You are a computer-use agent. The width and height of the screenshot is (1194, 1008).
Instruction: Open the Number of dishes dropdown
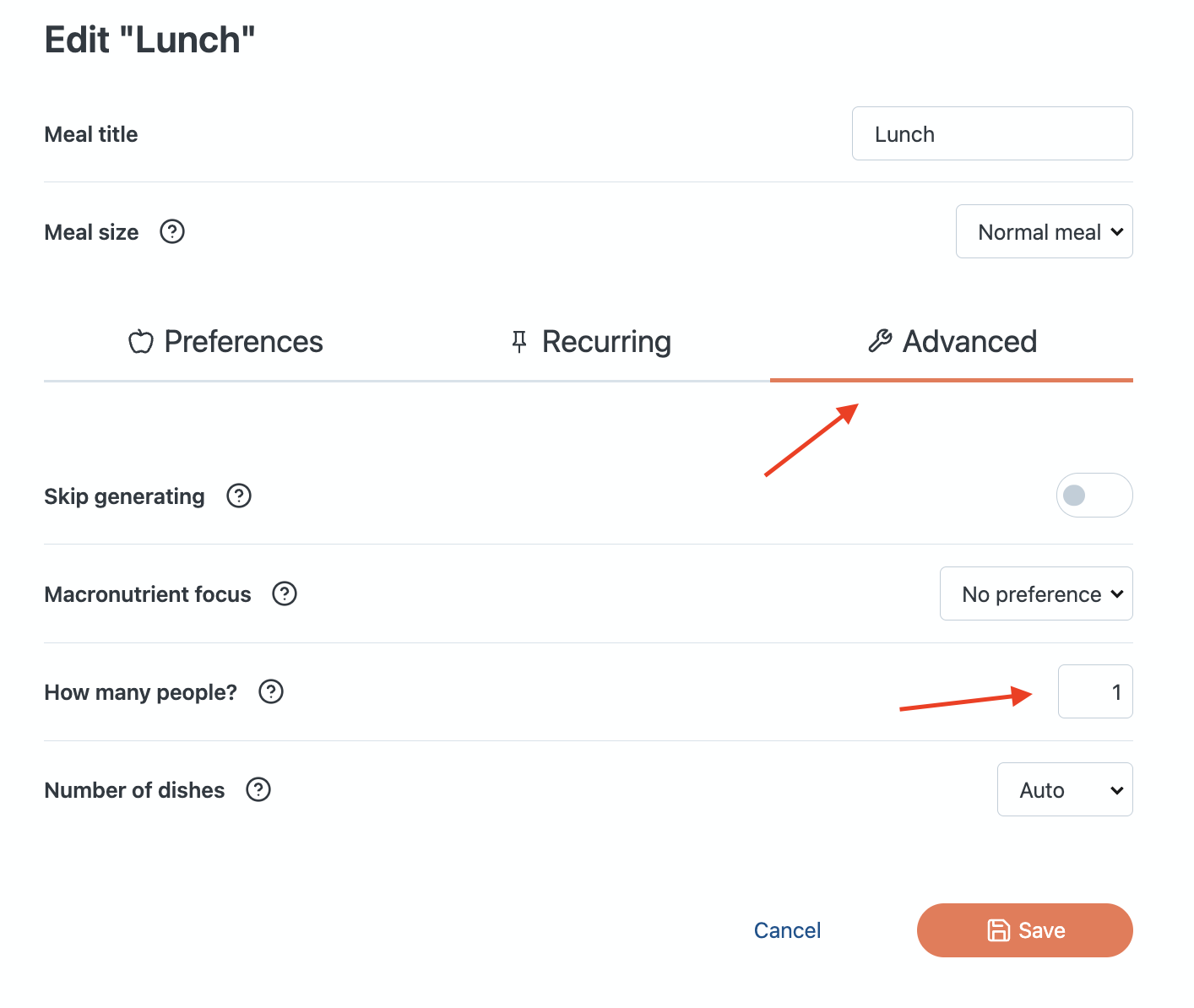(x=1065, y=790)
